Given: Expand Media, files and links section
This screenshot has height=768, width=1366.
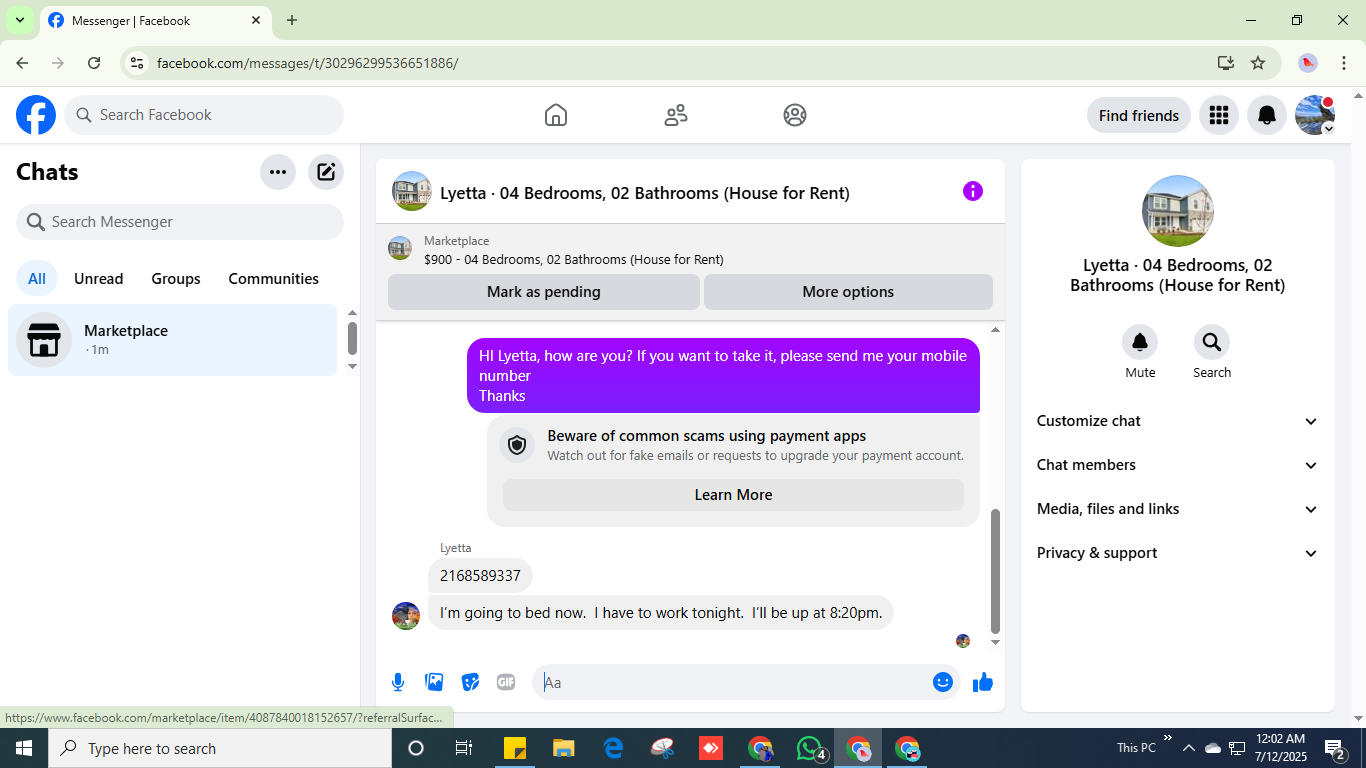Looking at the screenshot, I should (1177, 509).
